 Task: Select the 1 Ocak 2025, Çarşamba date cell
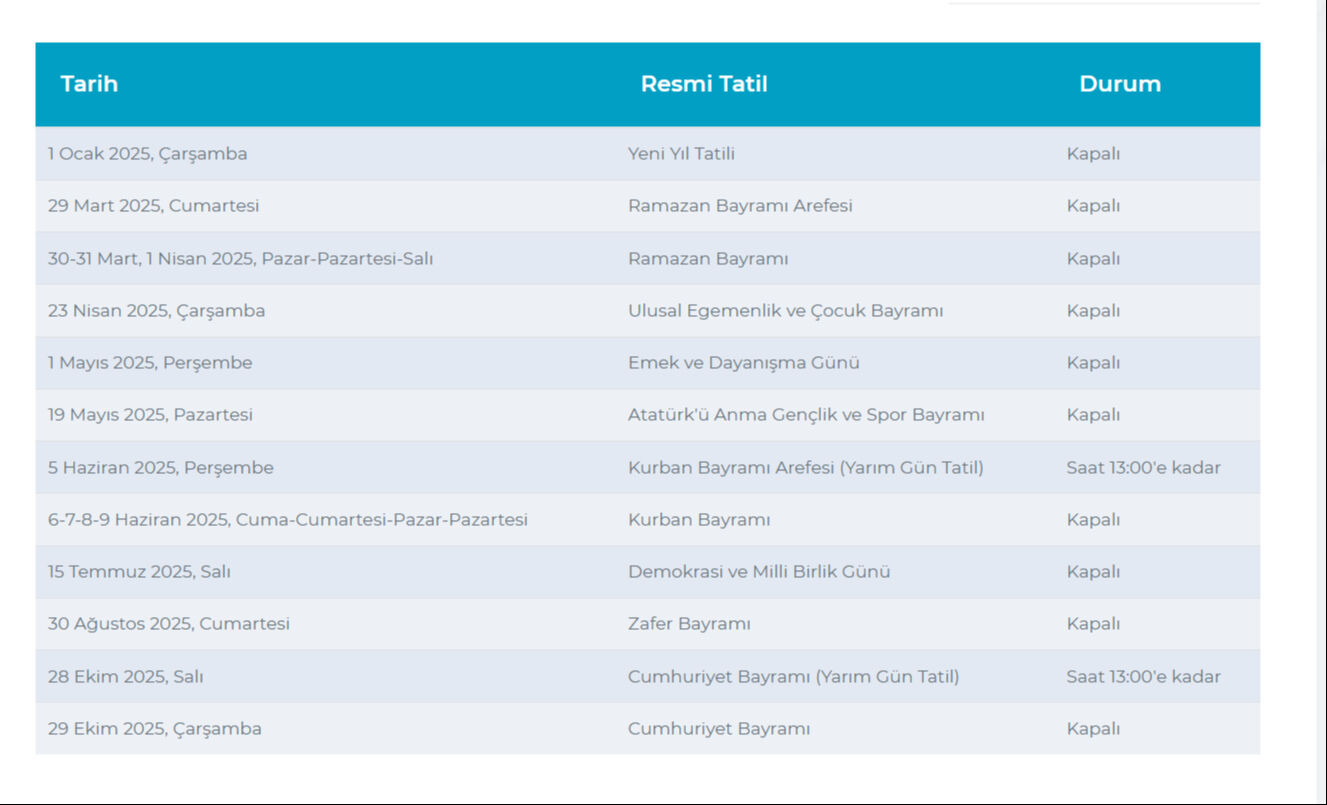[x=148, y=154]
